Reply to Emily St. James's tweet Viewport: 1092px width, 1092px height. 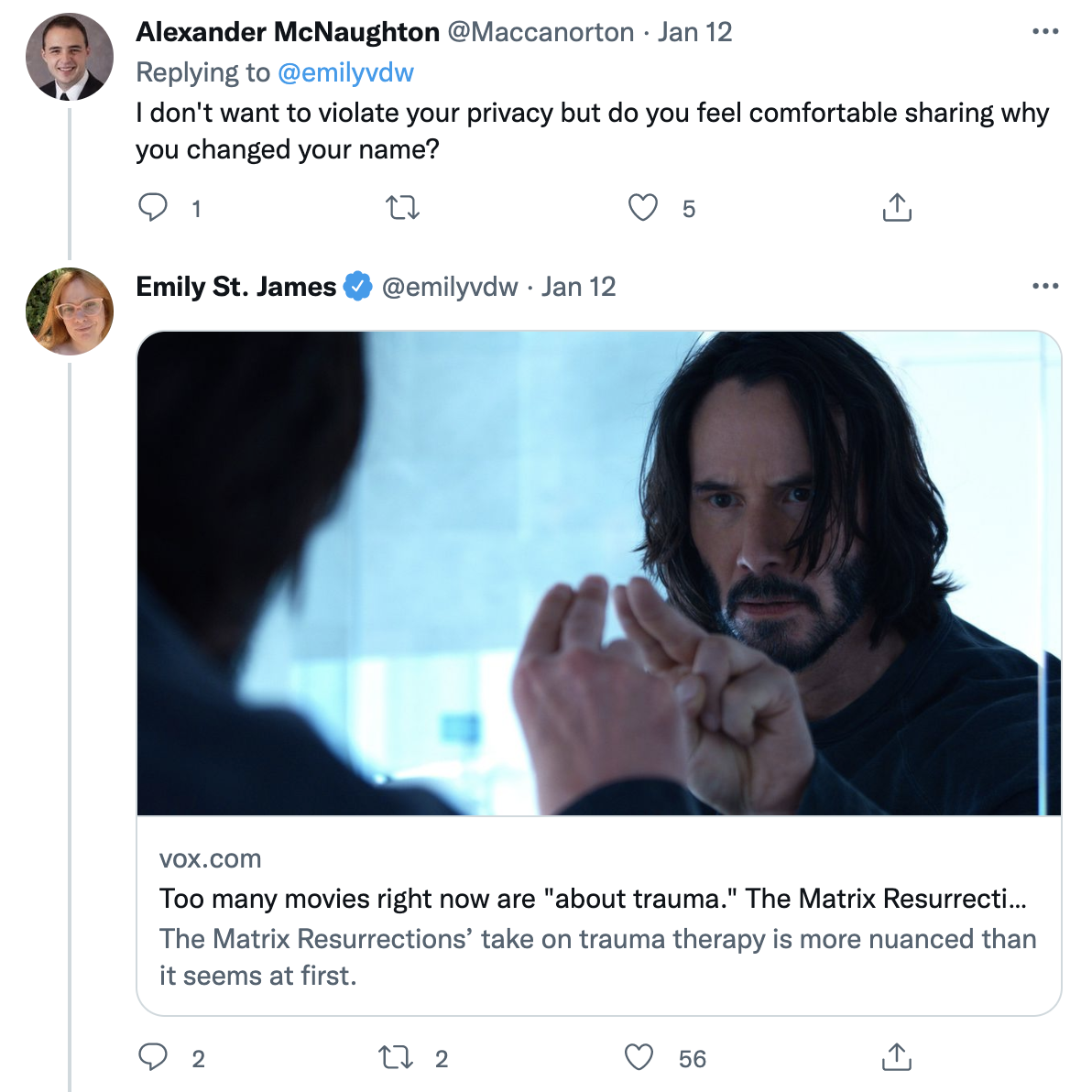pos(153,1057)
